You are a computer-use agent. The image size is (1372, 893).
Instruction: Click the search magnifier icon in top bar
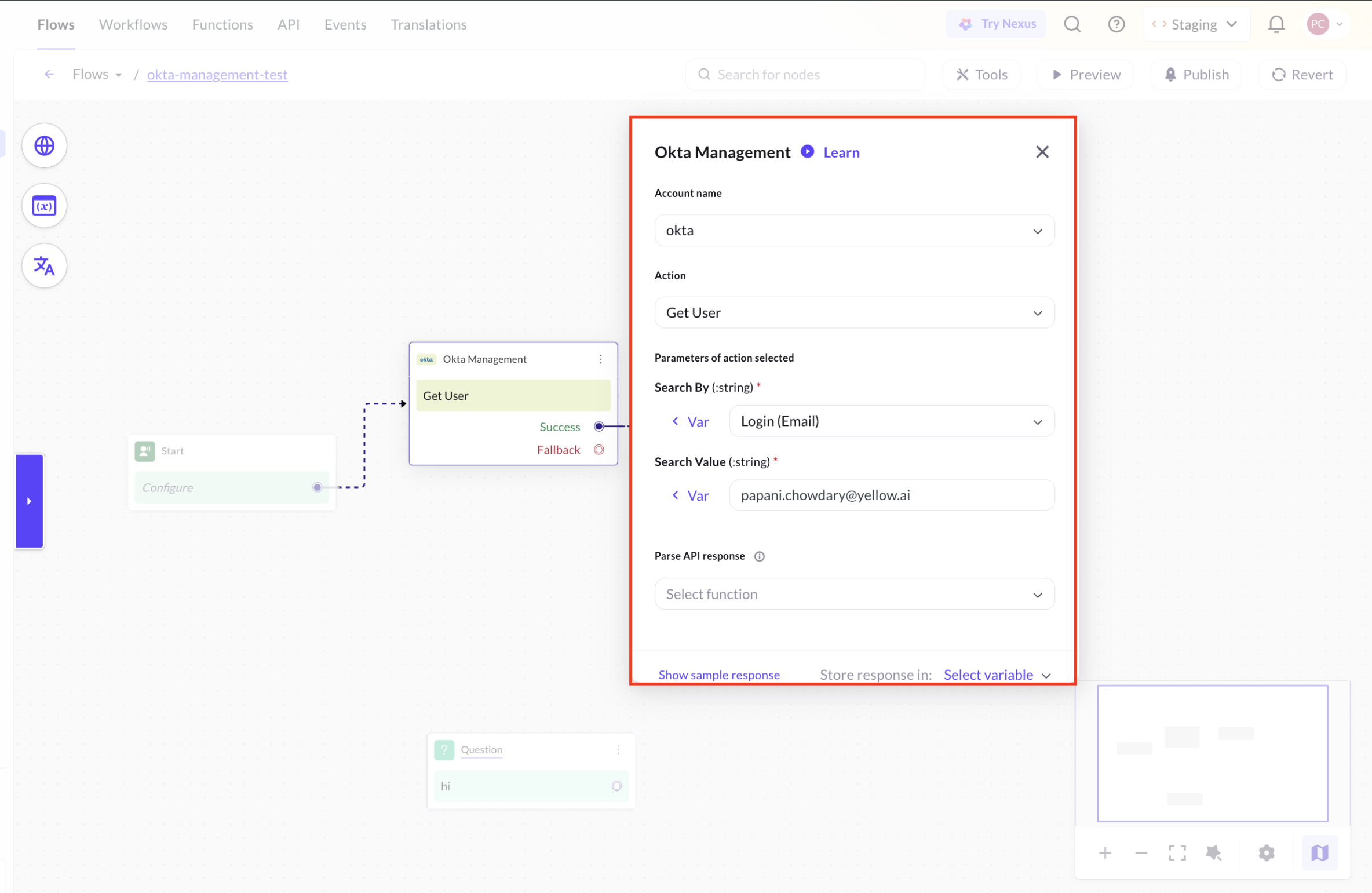click(1072, 24)
